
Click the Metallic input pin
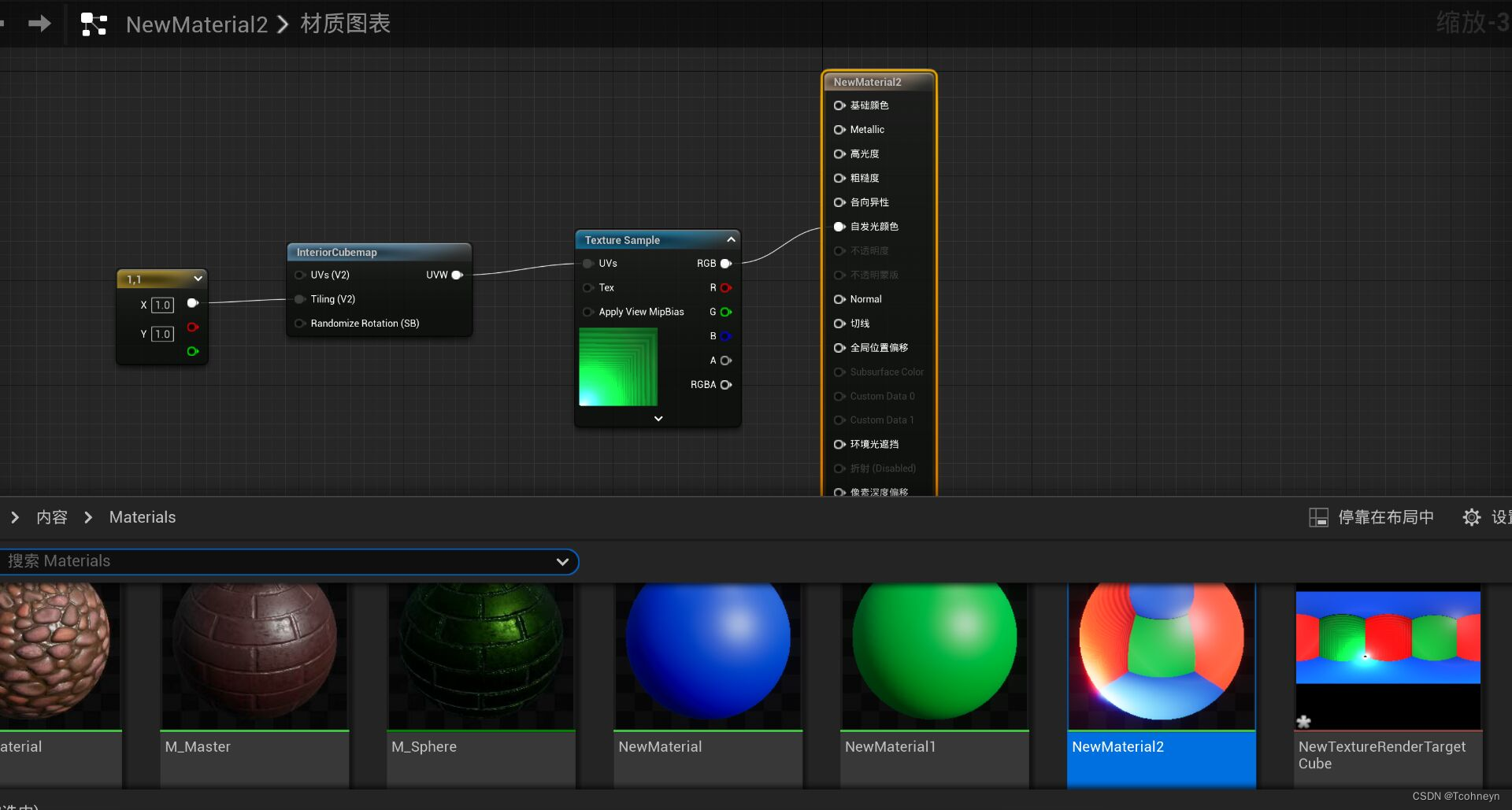coord(839,130)
